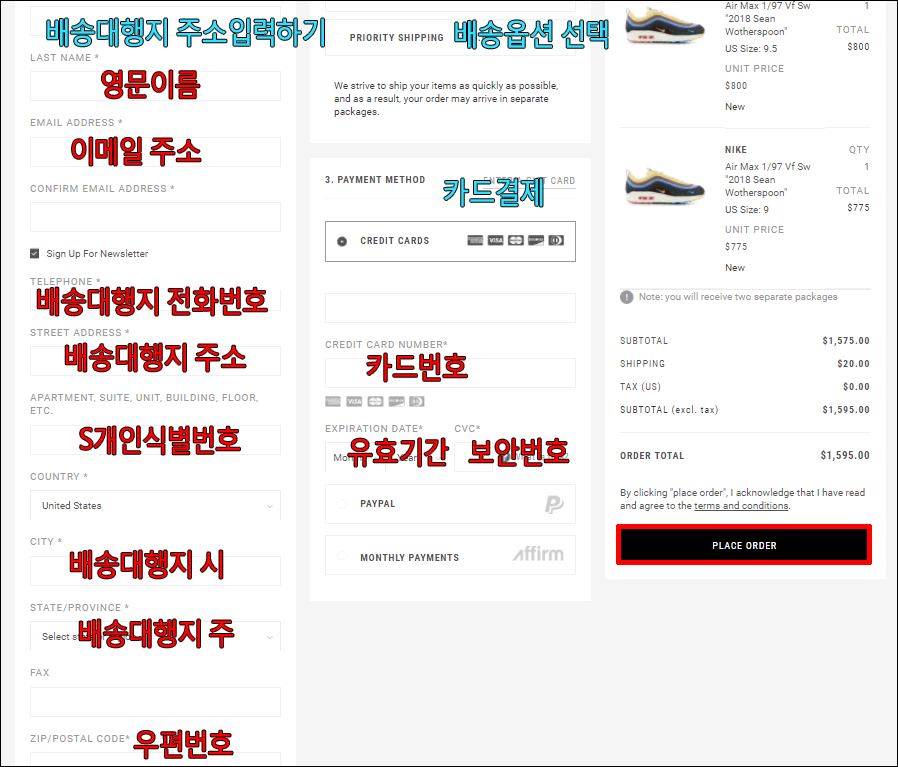Click the "Sign Up For Newsletter" label text

[x=97, y=253]
